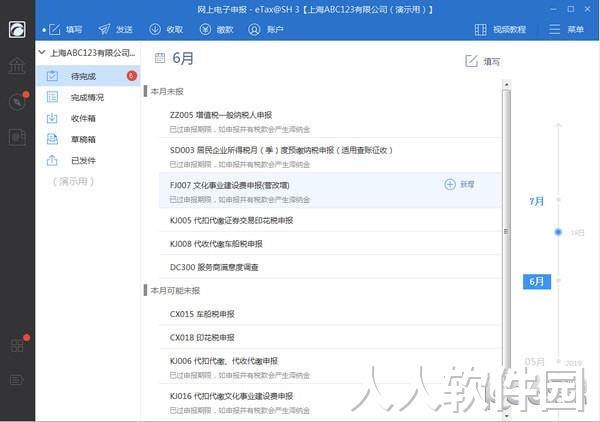
Task: Collapse the 上海ABC123有限公司 tree node
Action: click(x=42, y=52)
